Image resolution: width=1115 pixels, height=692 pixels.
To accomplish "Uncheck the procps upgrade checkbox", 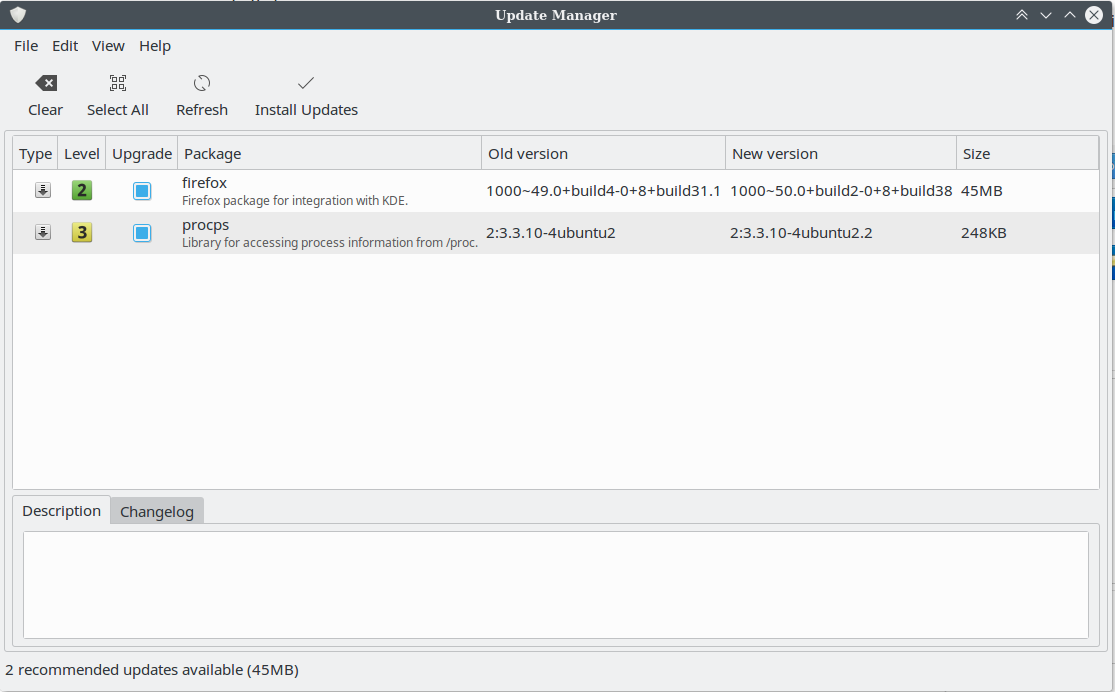I will 142,233.
